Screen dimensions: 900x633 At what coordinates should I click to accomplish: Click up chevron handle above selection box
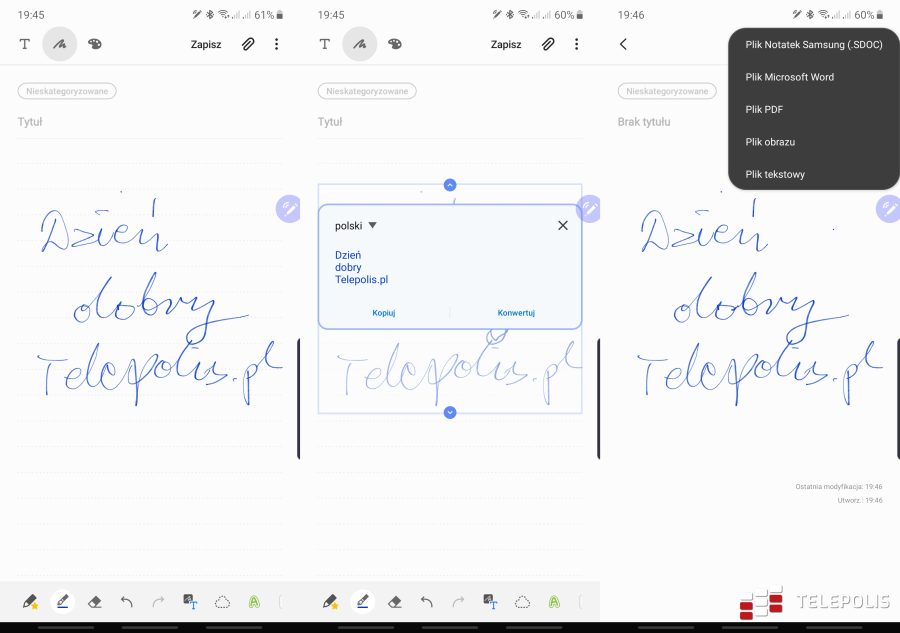450,185
